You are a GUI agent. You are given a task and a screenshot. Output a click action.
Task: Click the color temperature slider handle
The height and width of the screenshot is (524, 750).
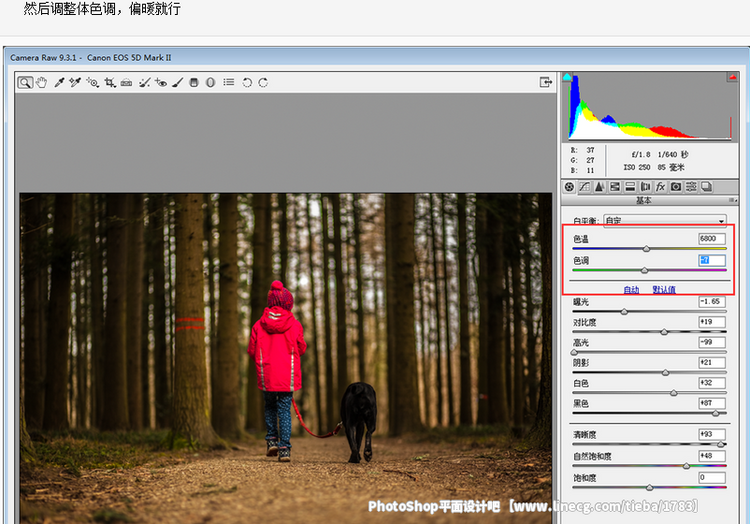coord(646,249)
